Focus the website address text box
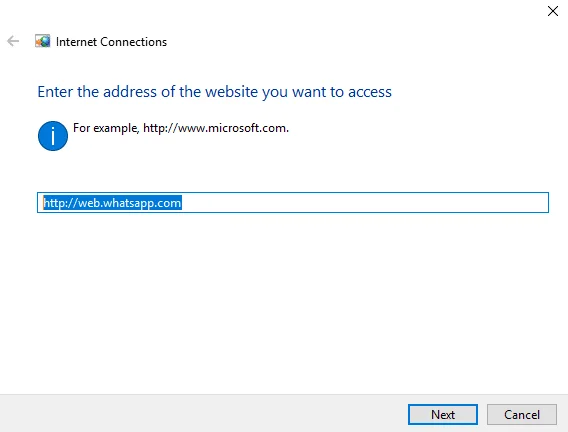The height and width of the screenshot is (432, 568). click(x=293, y=202)
